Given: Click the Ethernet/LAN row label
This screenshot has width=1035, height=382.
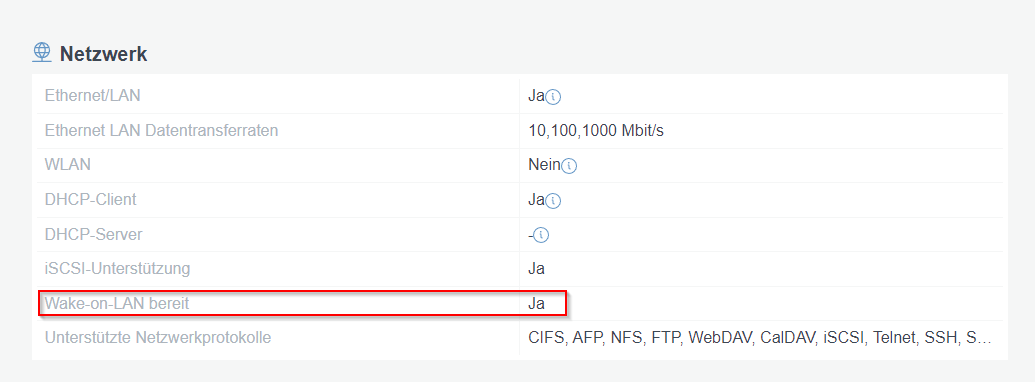Looking at the screenshot, I should [92, 96].
